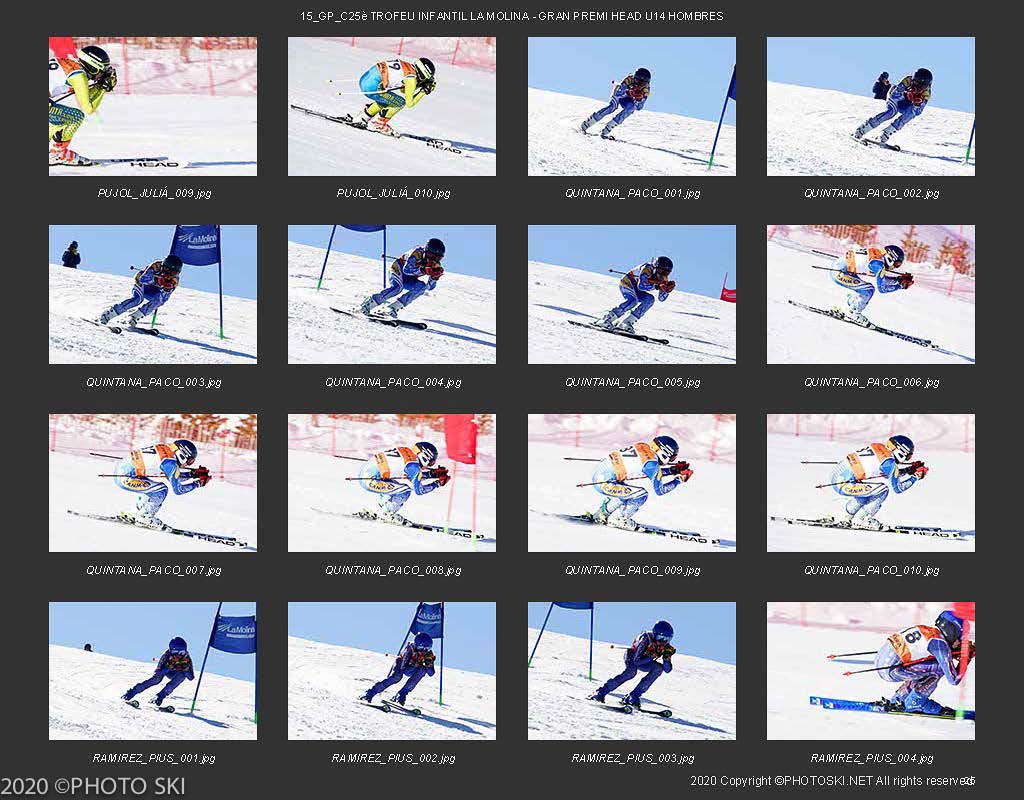Select the QUINTANA_PACO_002.jpg photo
Image resolution: width=1024 pixels, height=800 pixels.
pos(871,106)
